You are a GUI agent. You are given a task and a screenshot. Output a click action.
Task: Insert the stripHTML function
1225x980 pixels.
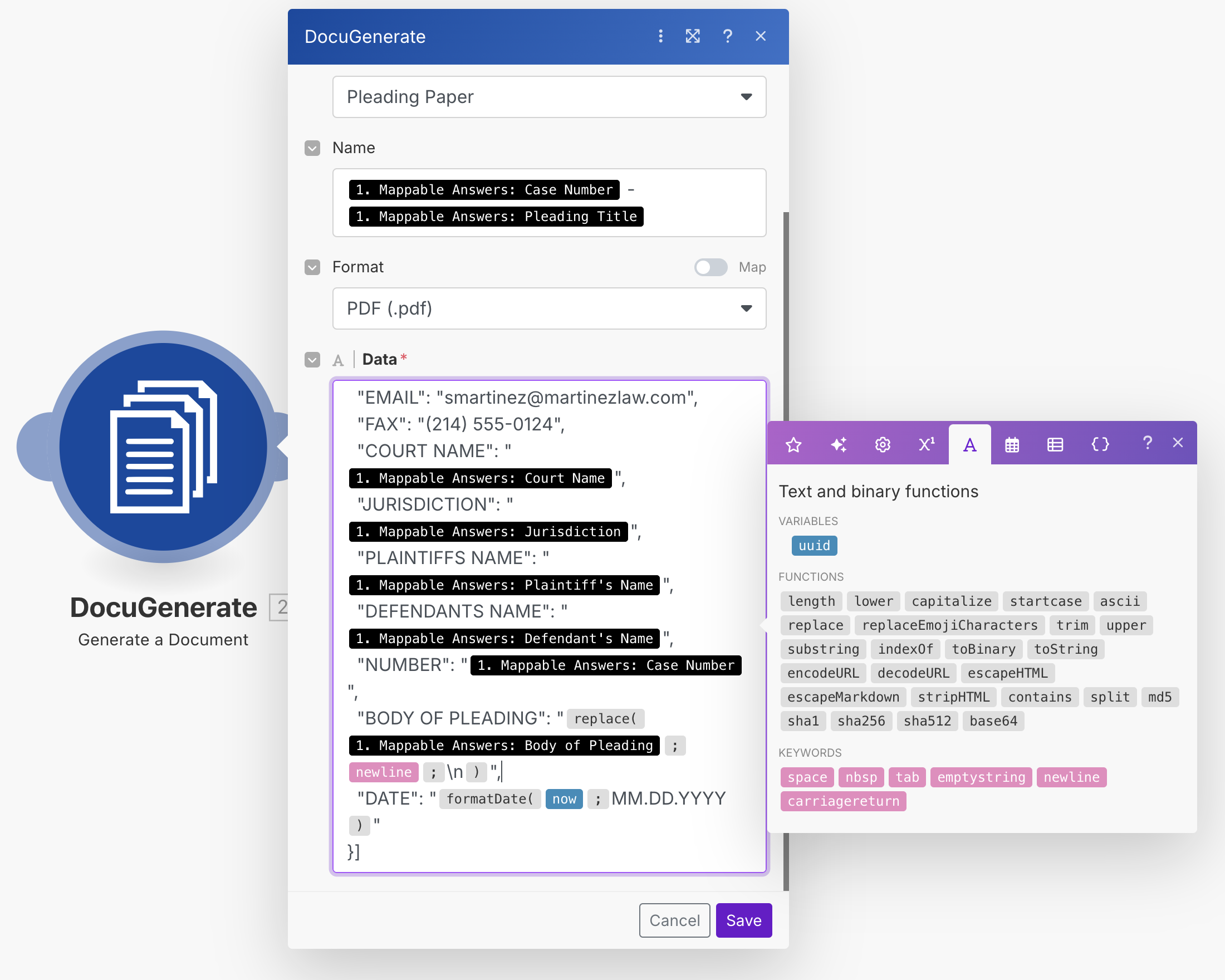coord(954,697)
